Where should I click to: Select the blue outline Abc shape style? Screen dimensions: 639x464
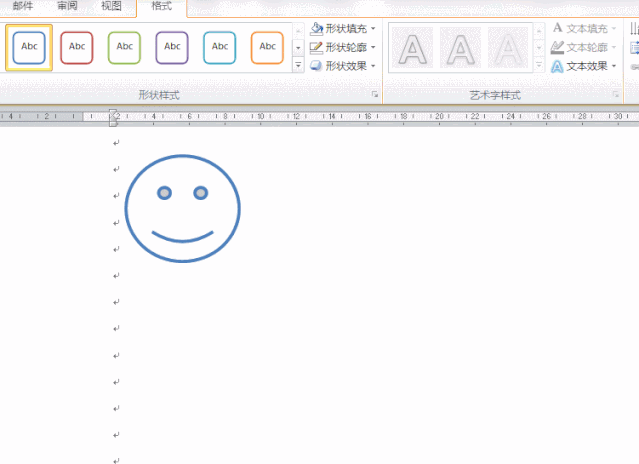click(29, 48)
